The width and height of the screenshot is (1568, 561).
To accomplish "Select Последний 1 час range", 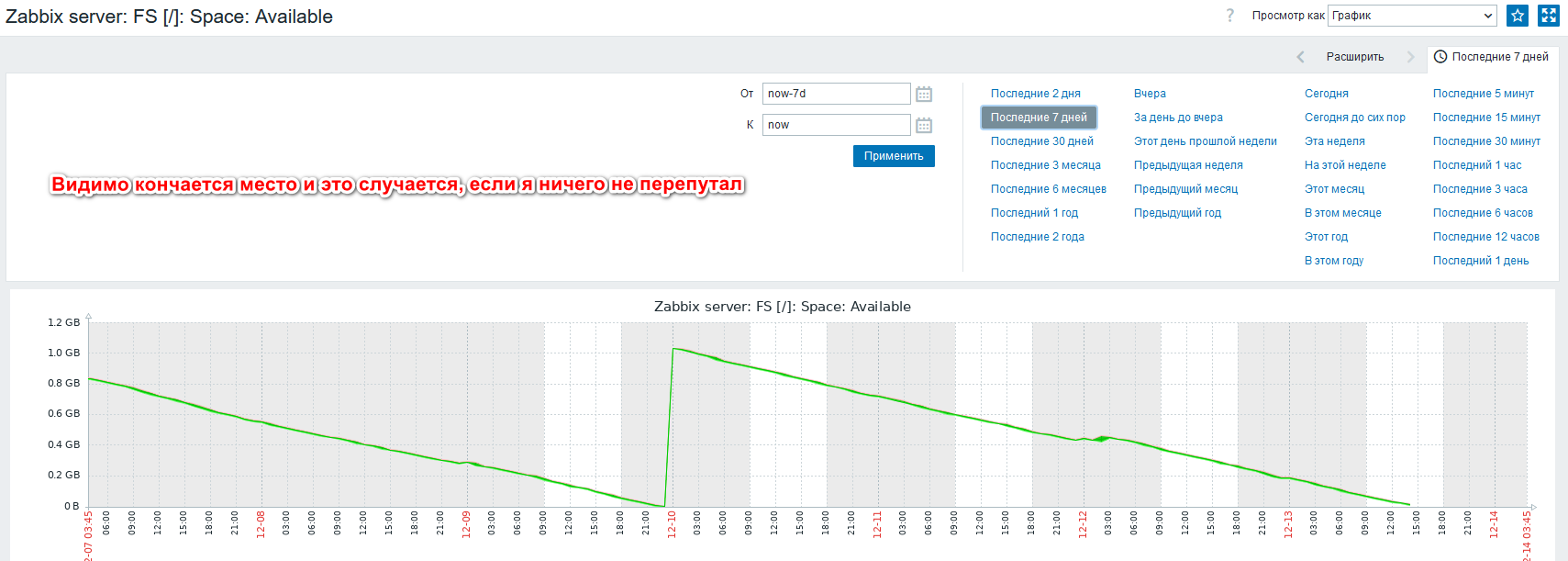I will pyautogui.click(x=1476, y=165).
